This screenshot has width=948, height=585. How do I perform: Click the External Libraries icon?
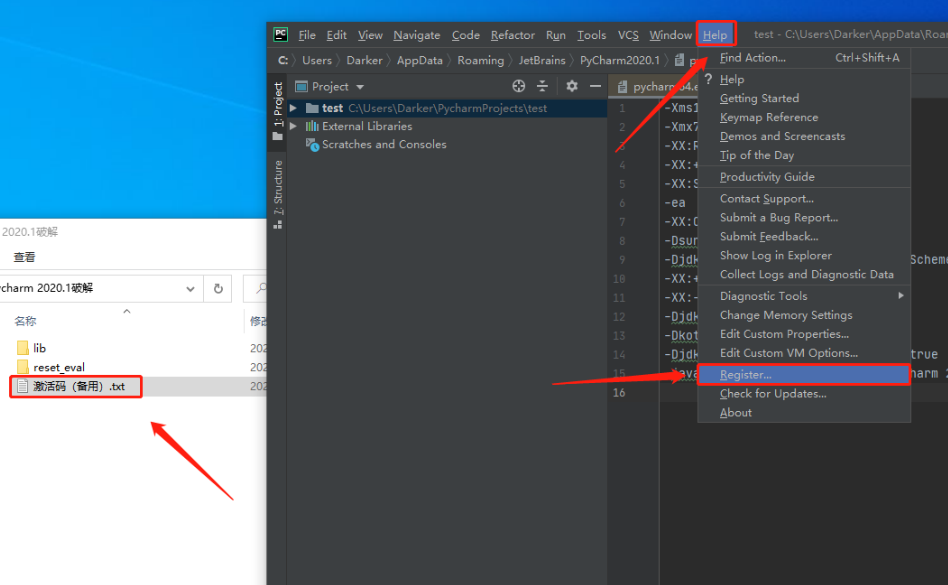[312, 126]
